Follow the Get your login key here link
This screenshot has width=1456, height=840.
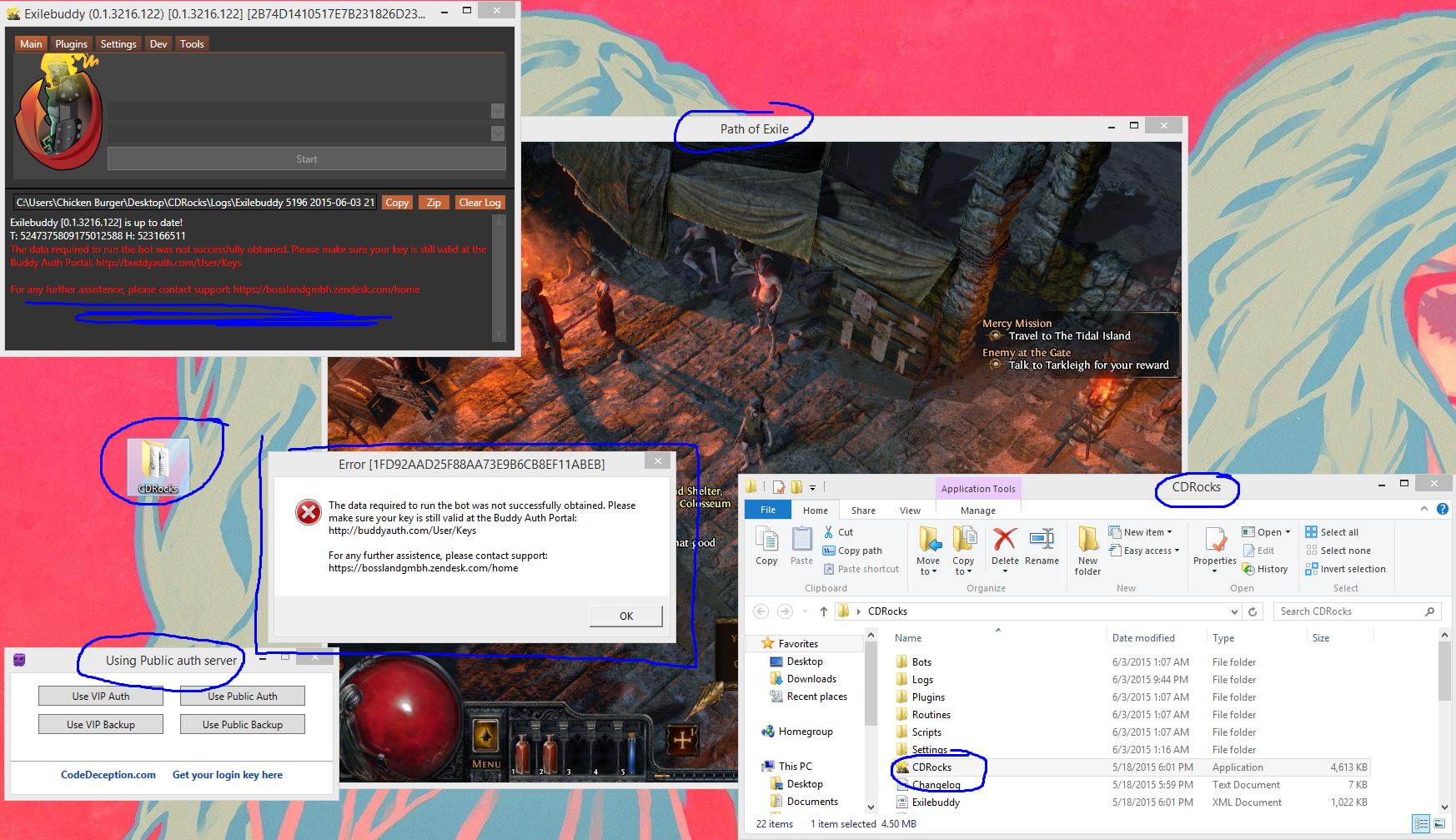[227, 775]
